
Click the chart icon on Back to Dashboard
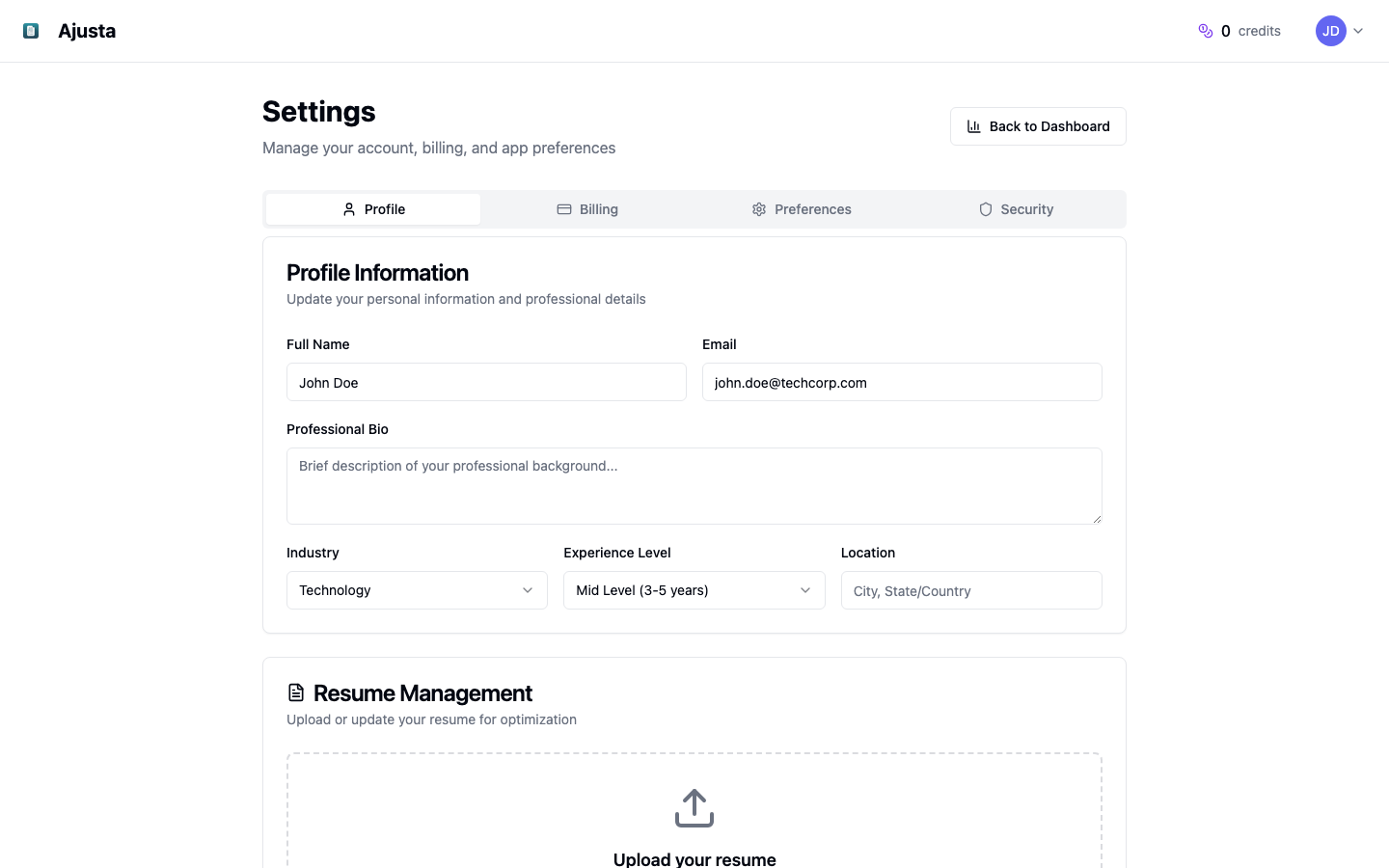972,126
